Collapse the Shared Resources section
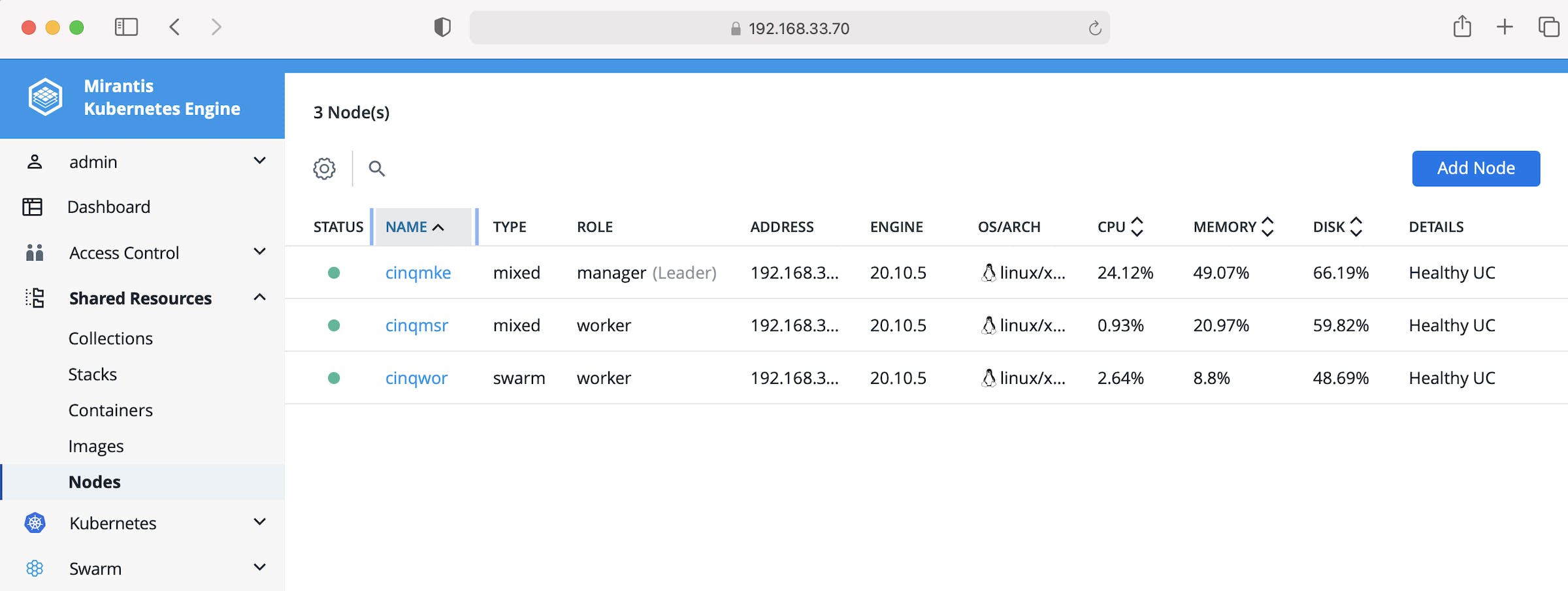Screen dimensions: 1568x591 (x=259, y=298)
